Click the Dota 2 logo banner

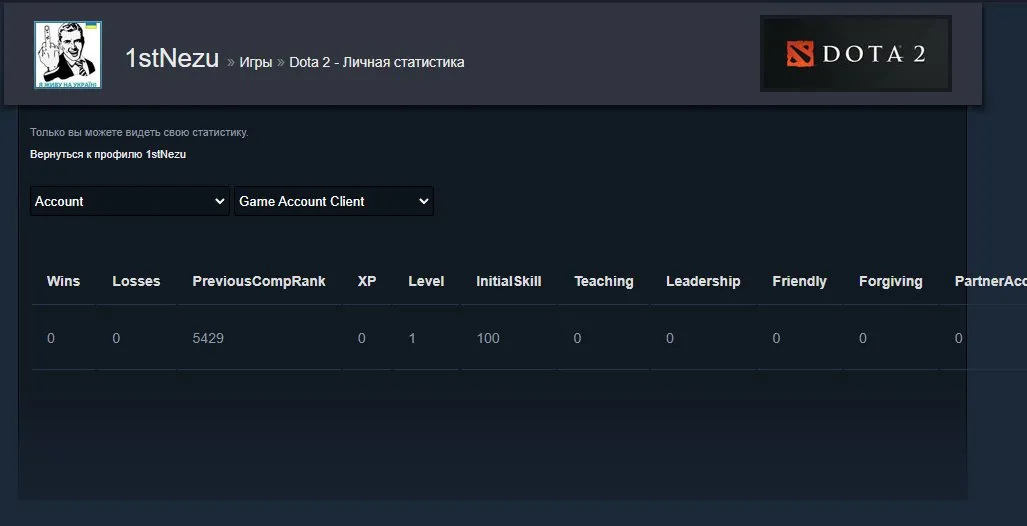point(855,54)
